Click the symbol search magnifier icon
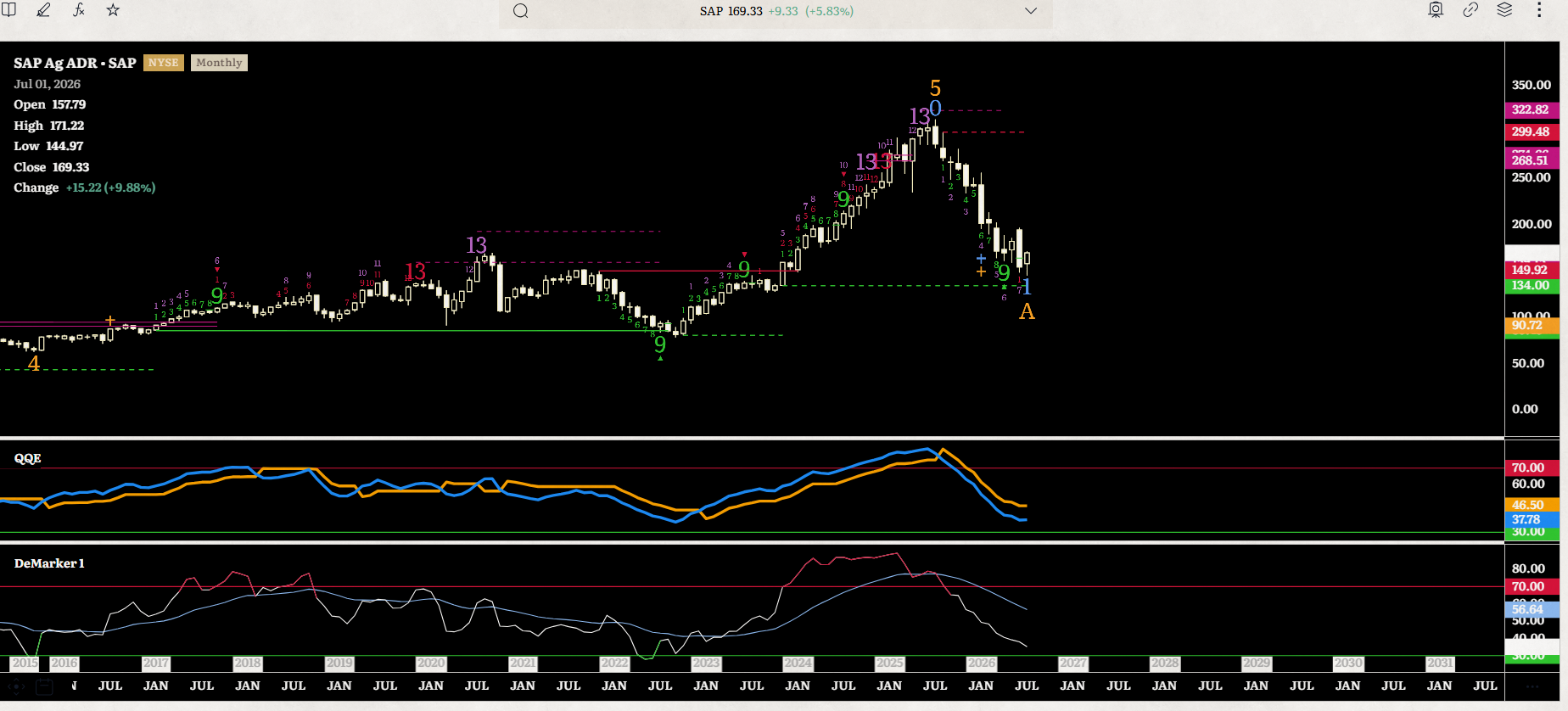This screenshot has height=711, width=1568. coord(521,11)
